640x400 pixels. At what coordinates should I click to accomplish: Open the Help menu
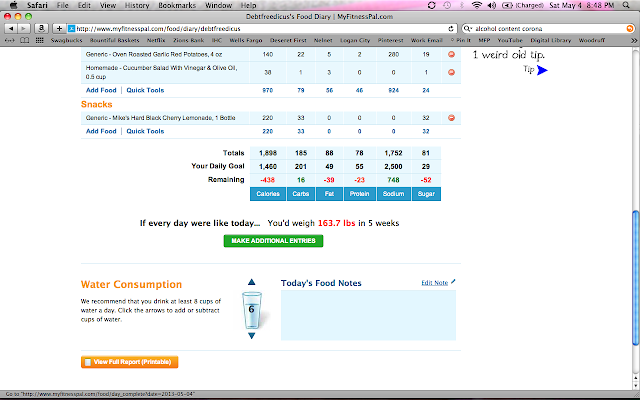(248, 5)
